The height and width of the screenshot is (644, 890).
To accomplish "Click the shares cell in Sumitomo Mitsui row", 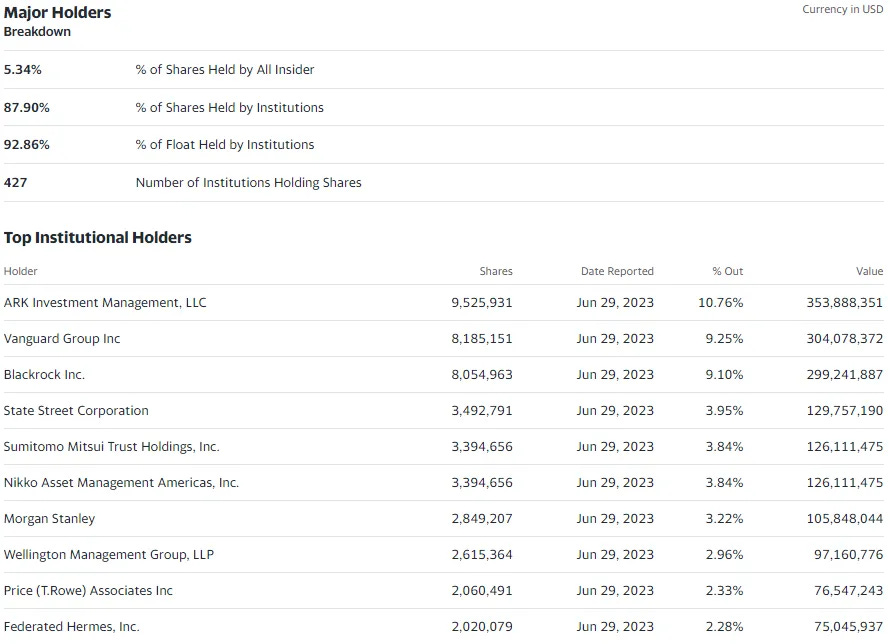I will point(482,447).
